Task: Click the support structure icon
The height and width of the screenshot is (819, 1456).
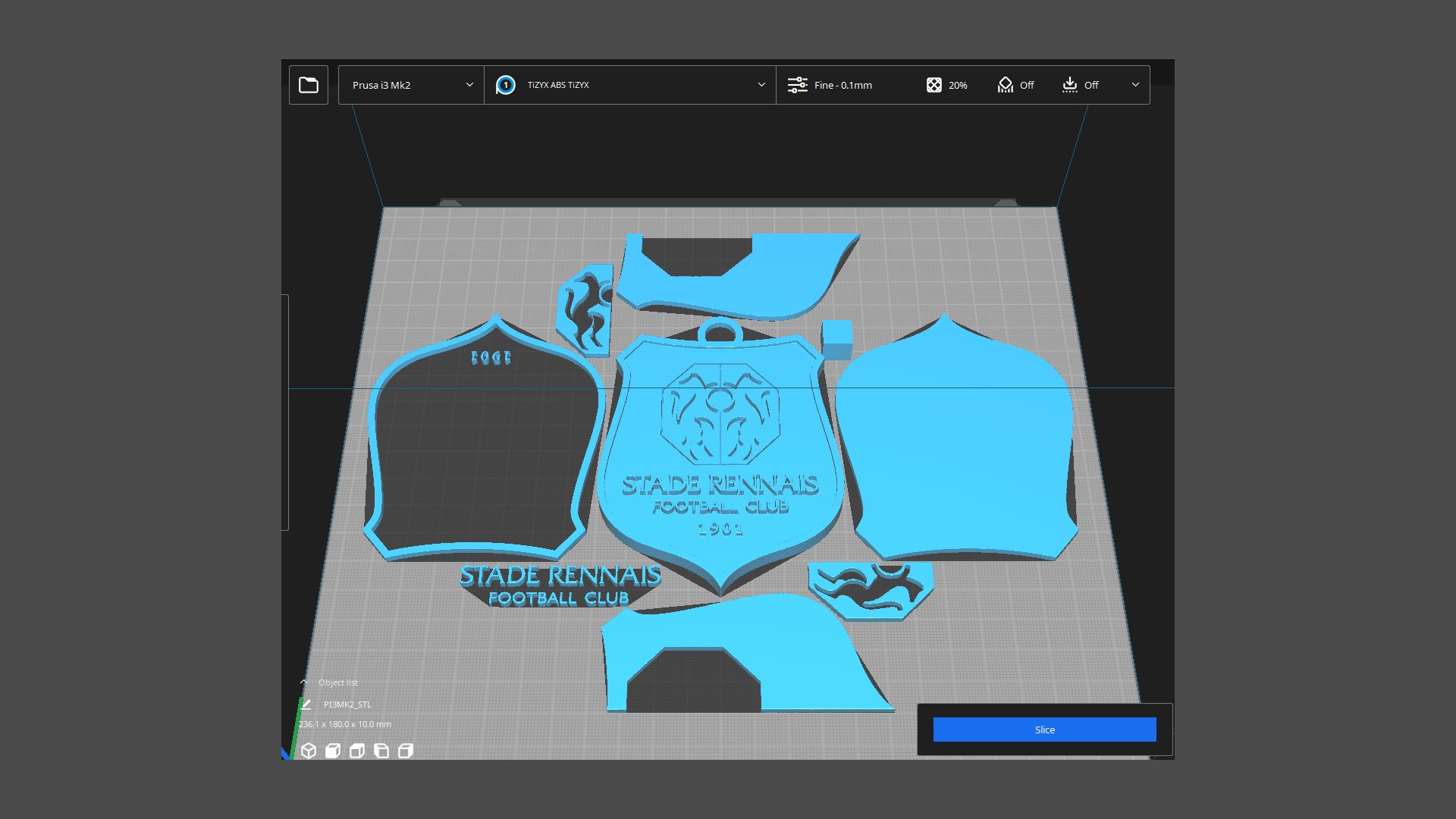Action: (1006, 85)
